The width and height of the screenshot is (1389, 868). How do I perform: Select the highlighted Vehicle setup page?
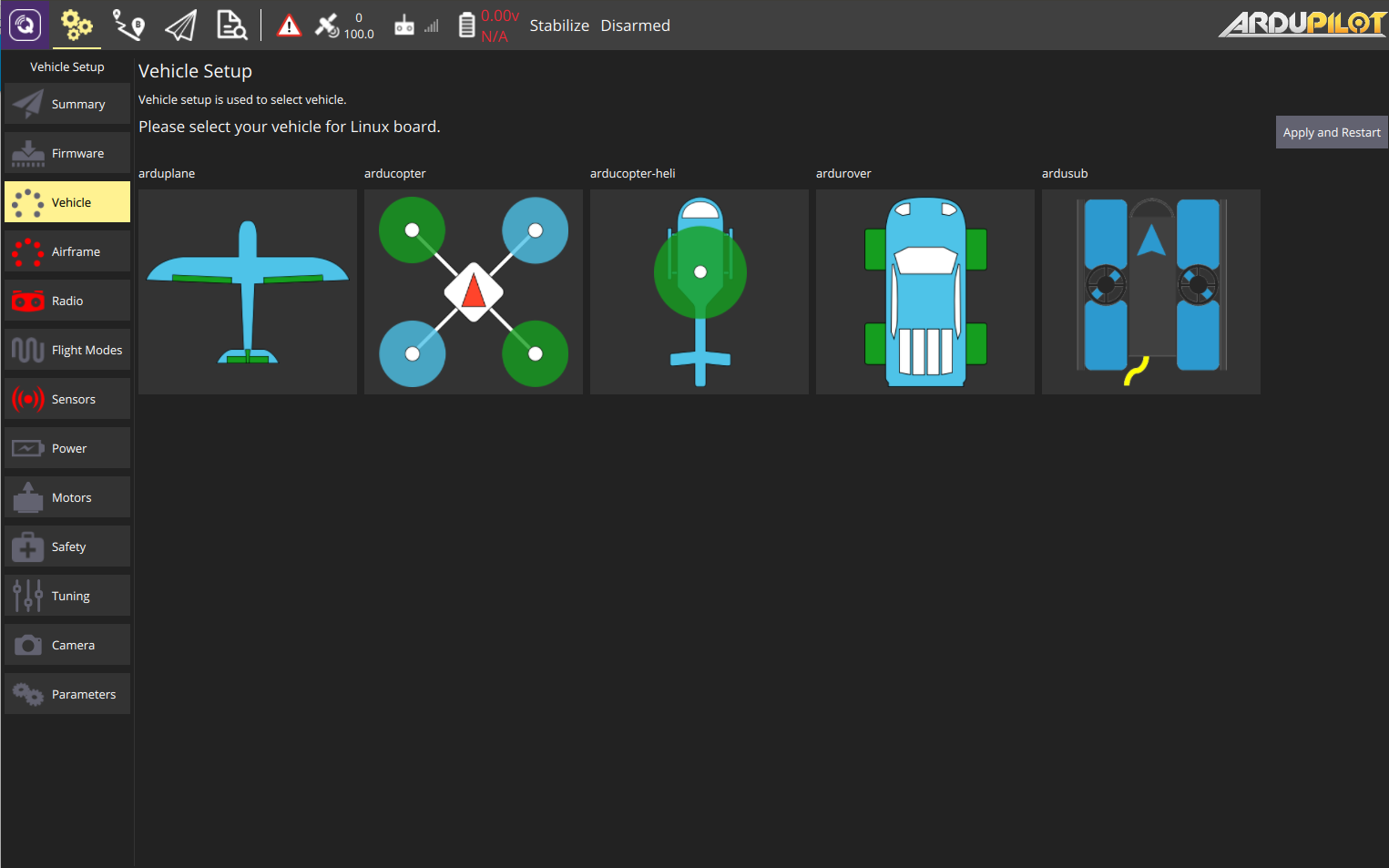[x=67, y=202]
